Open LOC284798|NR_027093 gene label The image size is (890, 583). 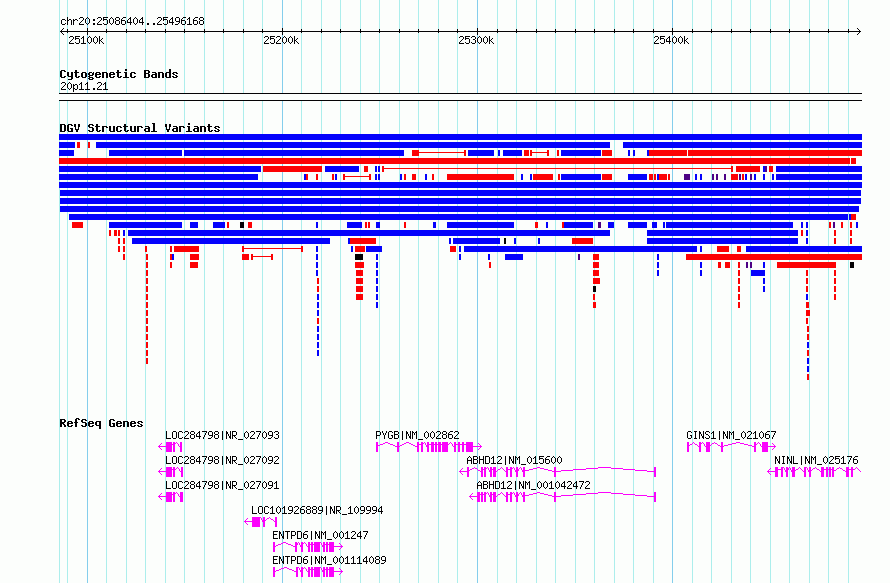(x=222, y=435)
